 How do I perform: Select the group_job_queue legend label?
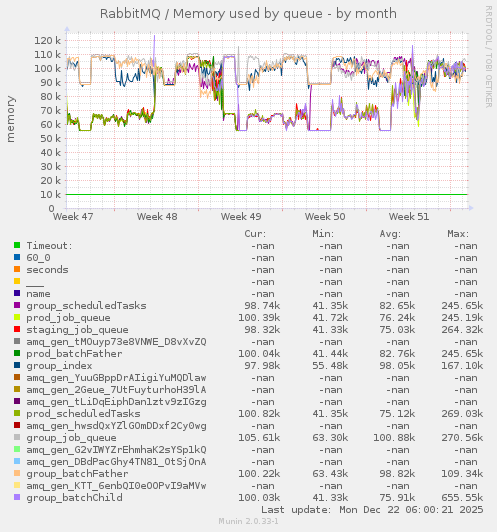click(x=72, y=438)
